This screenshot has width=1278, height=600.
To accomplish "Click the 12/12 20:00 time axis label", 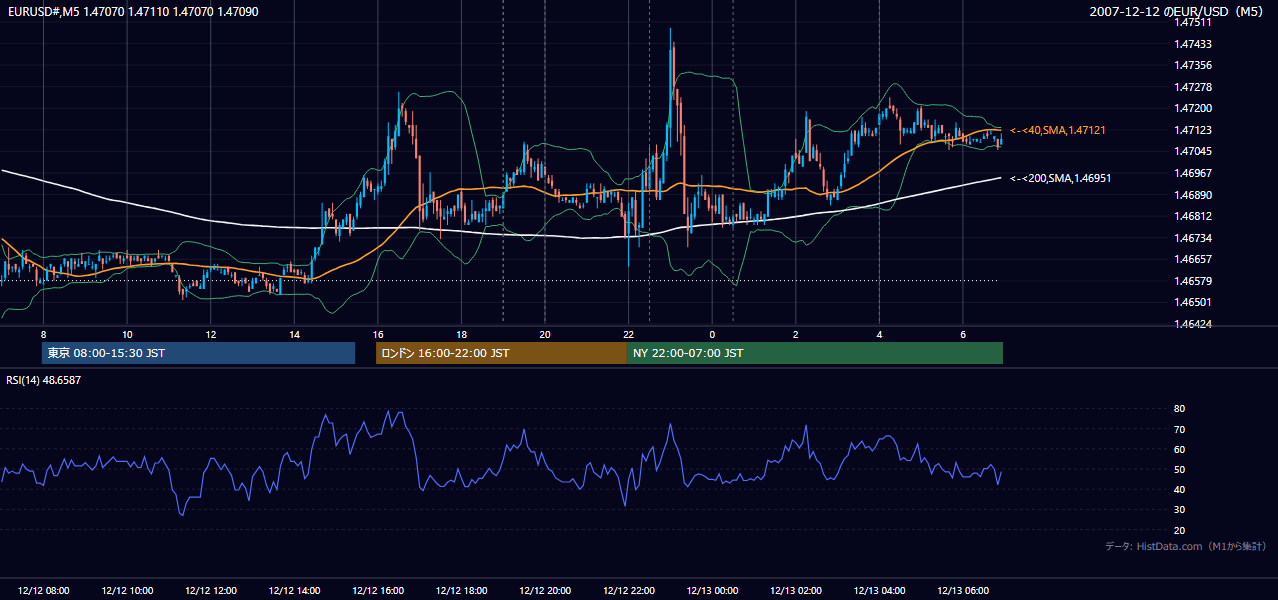I will pyautogui.click(x=545, y=591).
